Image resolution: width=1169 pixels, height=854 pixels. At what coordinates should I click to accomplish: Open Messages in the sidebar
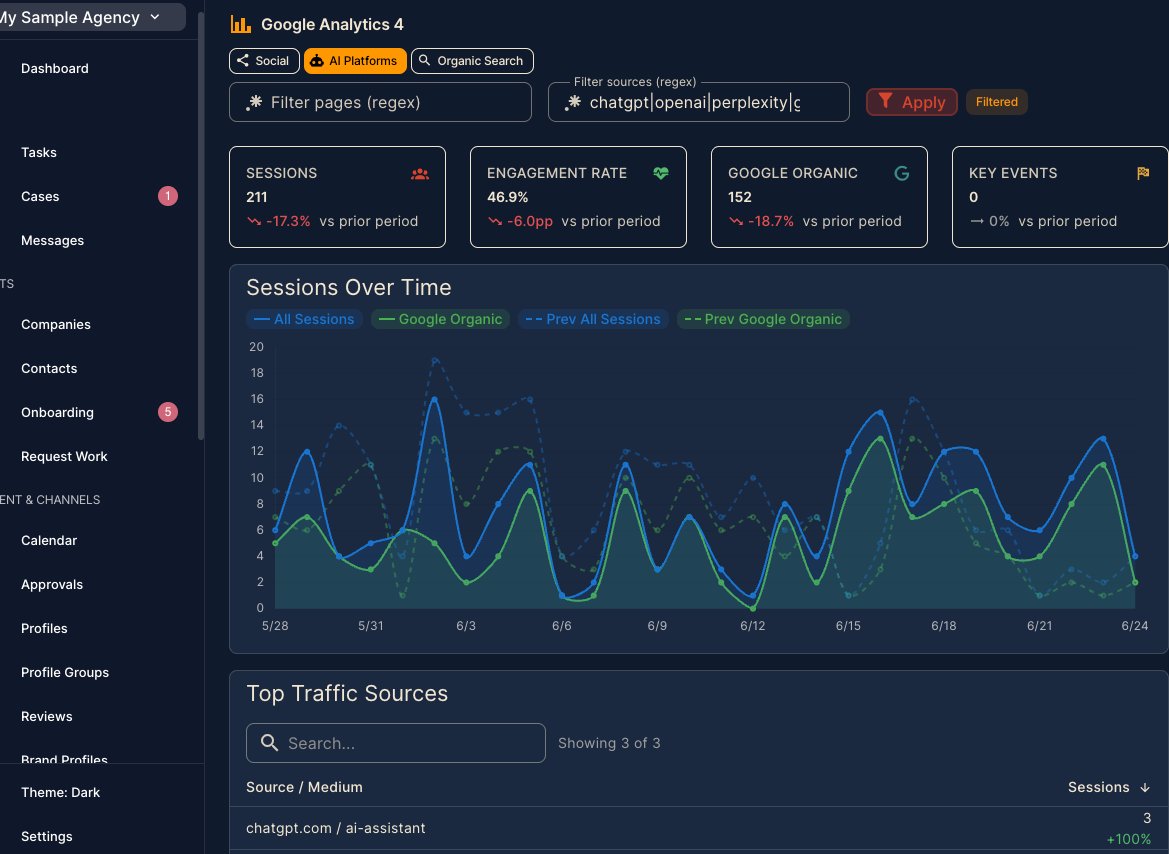click(x=52, y=240)
